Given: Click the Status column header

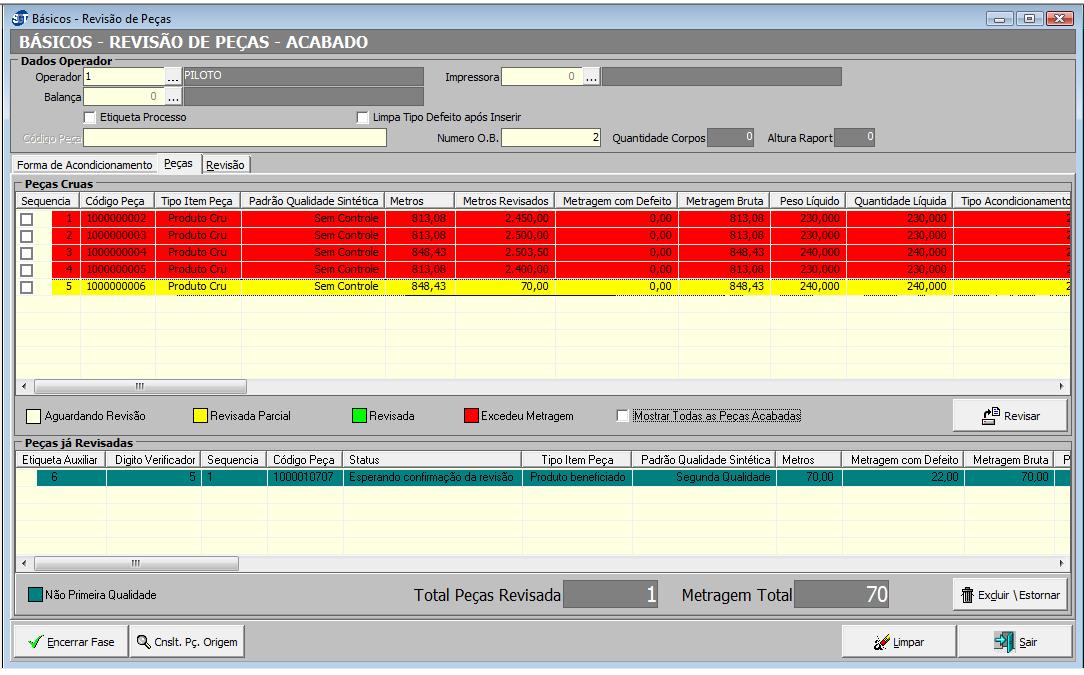Looking at the screenshot, I should pyautogui.click(x=432, y=459).
